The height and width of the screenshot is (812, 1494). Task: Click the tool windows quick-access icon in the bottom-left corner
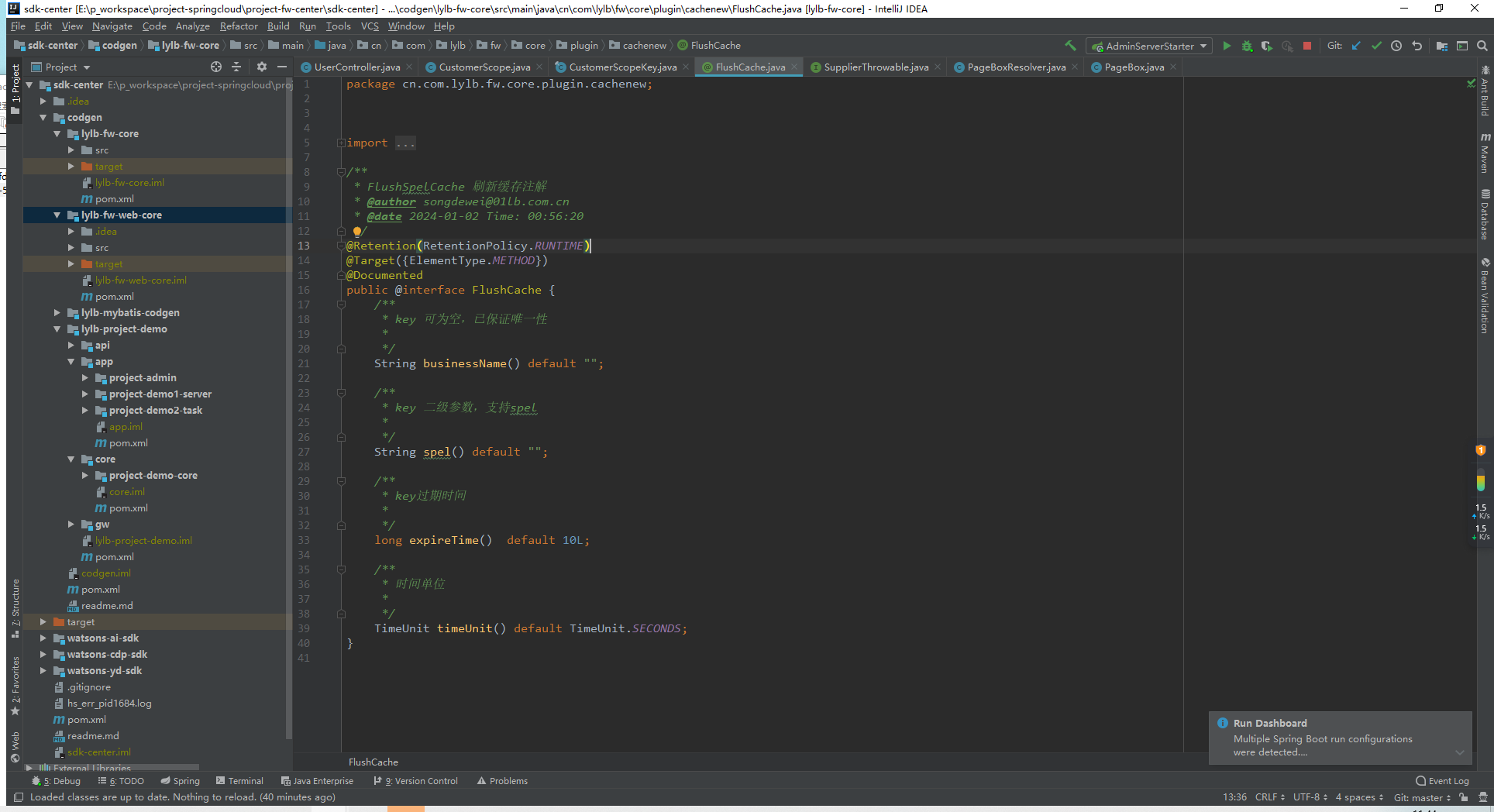pos(19,797)
